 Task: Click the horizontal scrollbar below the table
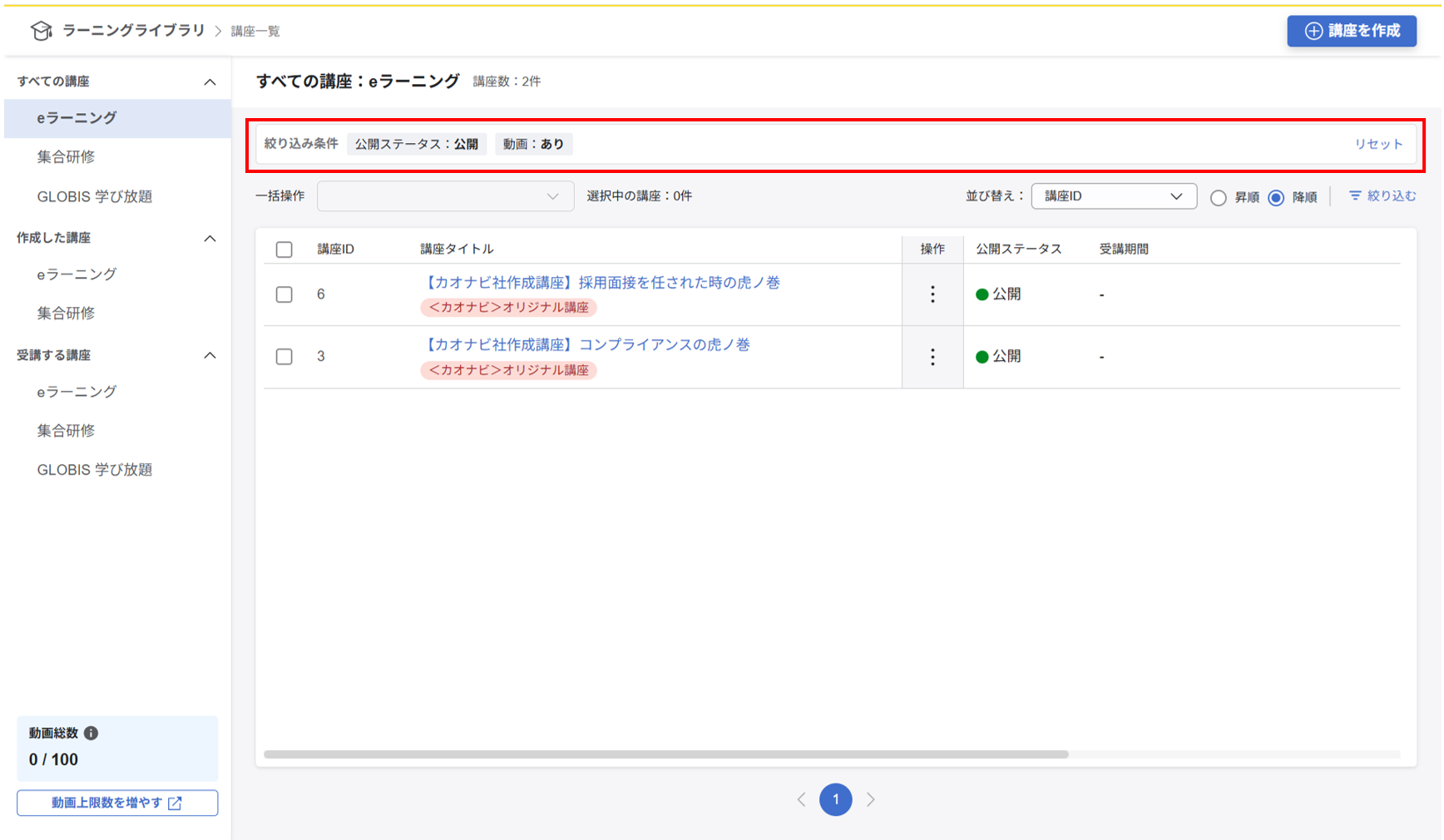(x=665, y=754)
